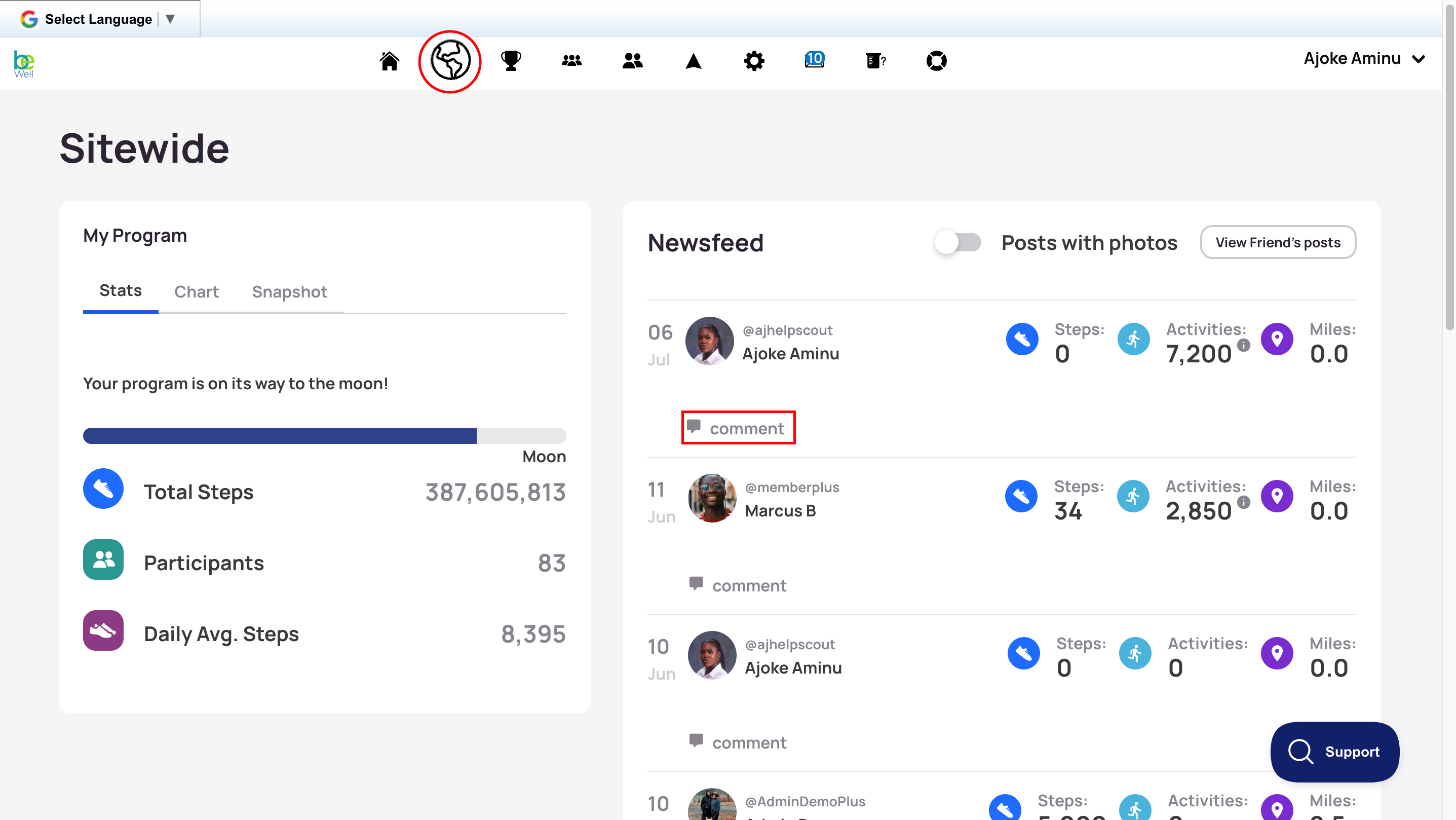Click the Activities runner icon in the 10 Jun Ajoke post
1456x820 pixels.
(1135, 654)
